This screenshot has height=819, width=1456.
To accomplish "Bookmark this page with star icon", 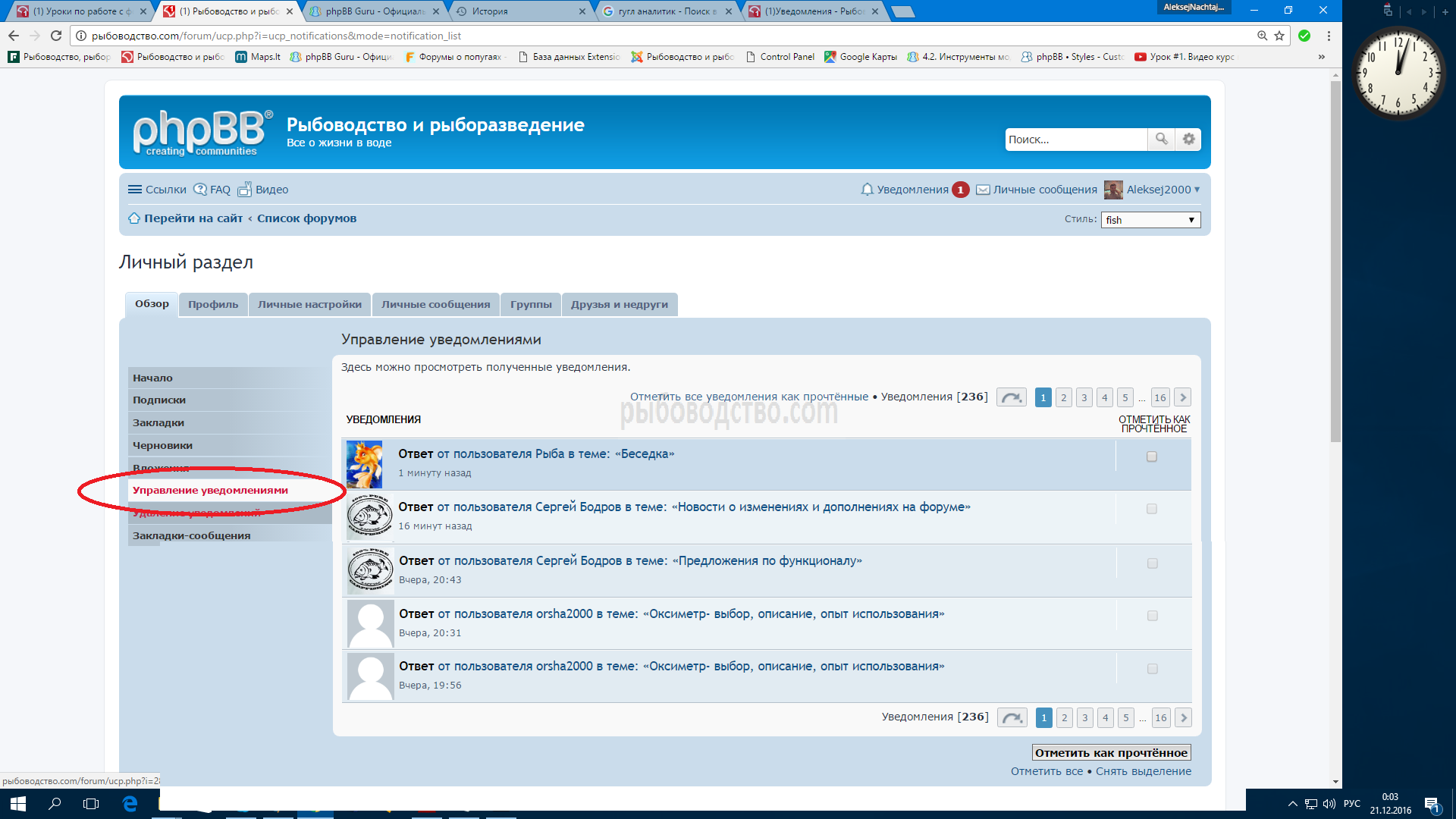I will point(1279,36).
